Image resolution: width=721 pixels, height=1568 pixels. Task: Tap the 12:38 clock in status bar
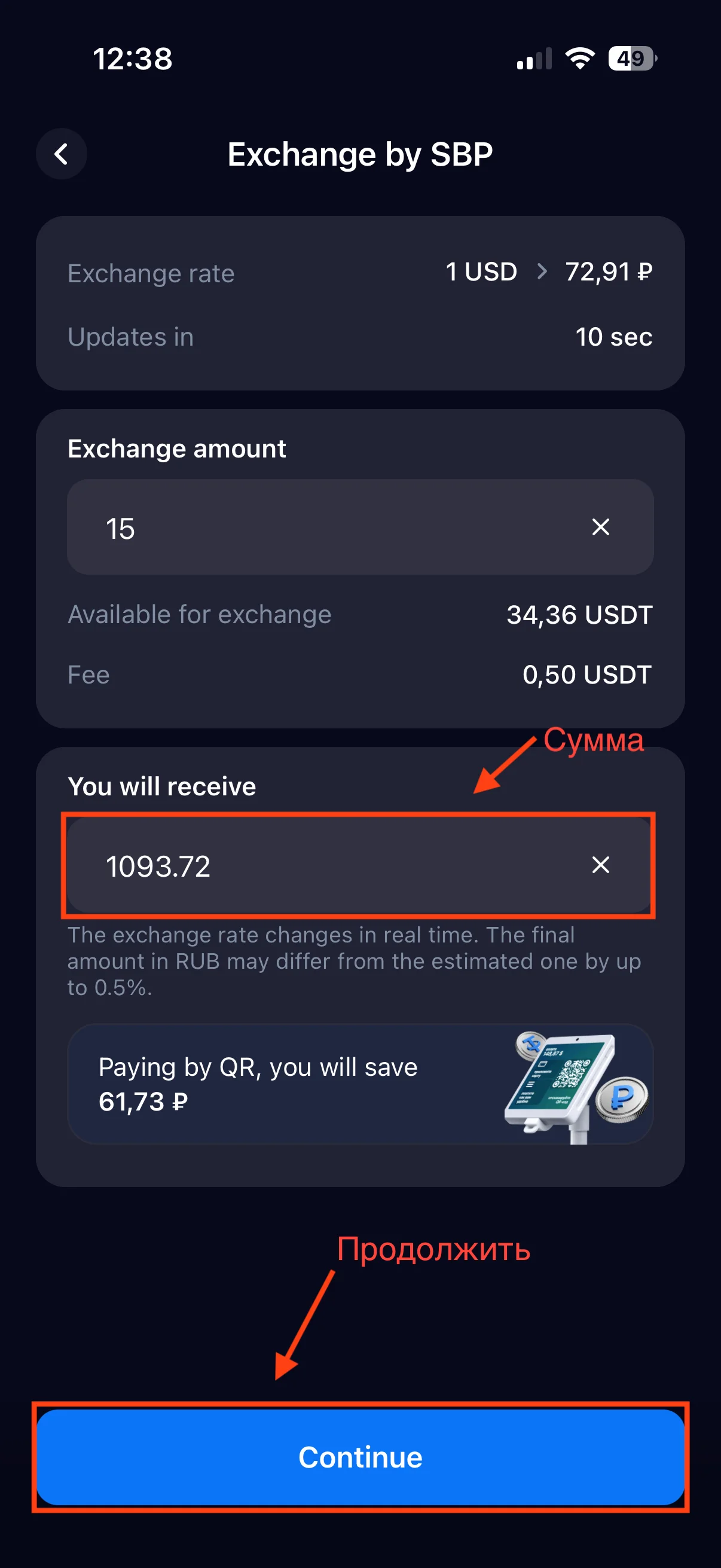(x=133, y=59)
